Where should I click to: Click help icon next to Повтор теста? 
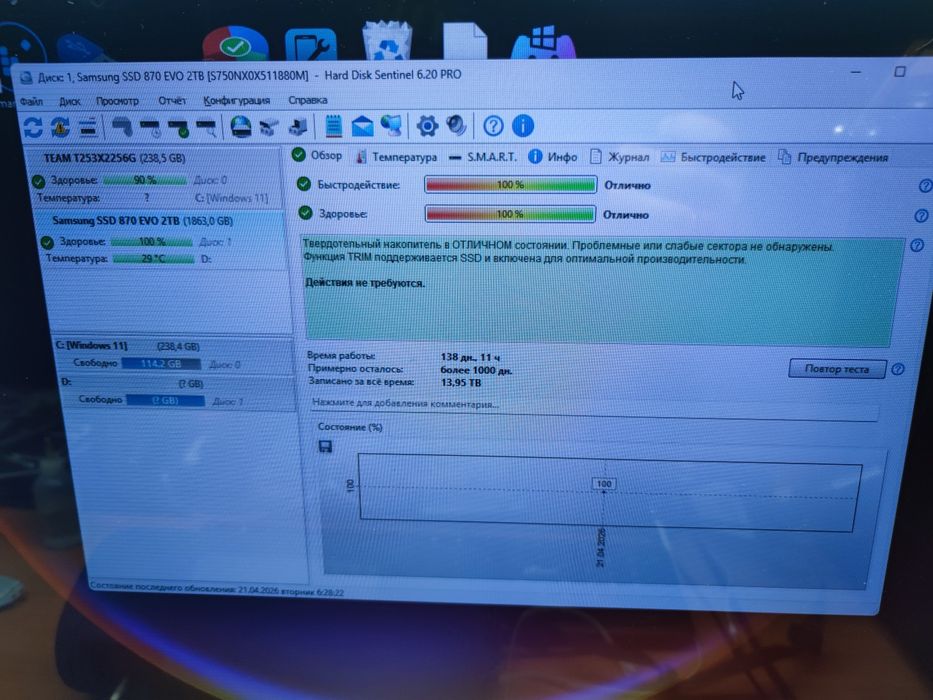(898, 369)
